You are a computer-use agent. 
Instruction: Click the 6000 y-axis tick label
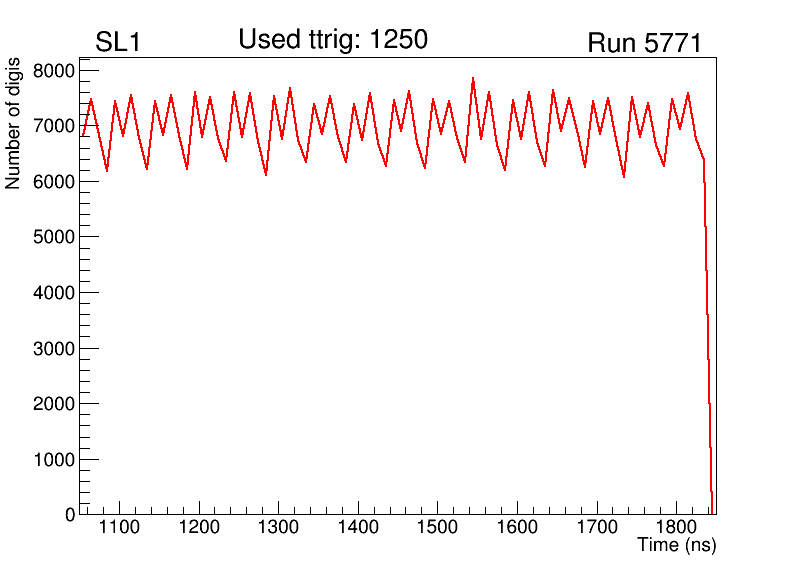(x=54, y=182)
